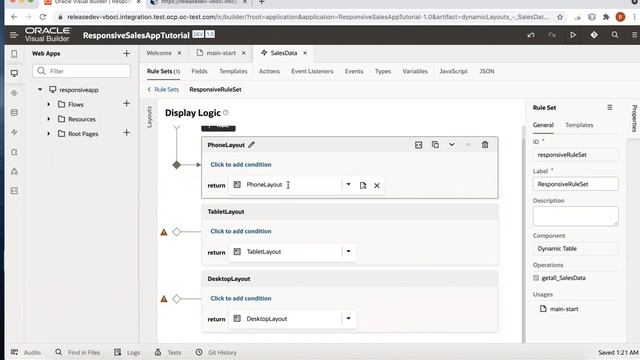Screen dimensions: 640x360
Task: Open Source view icon in the rail
Action: click(14, 191)
